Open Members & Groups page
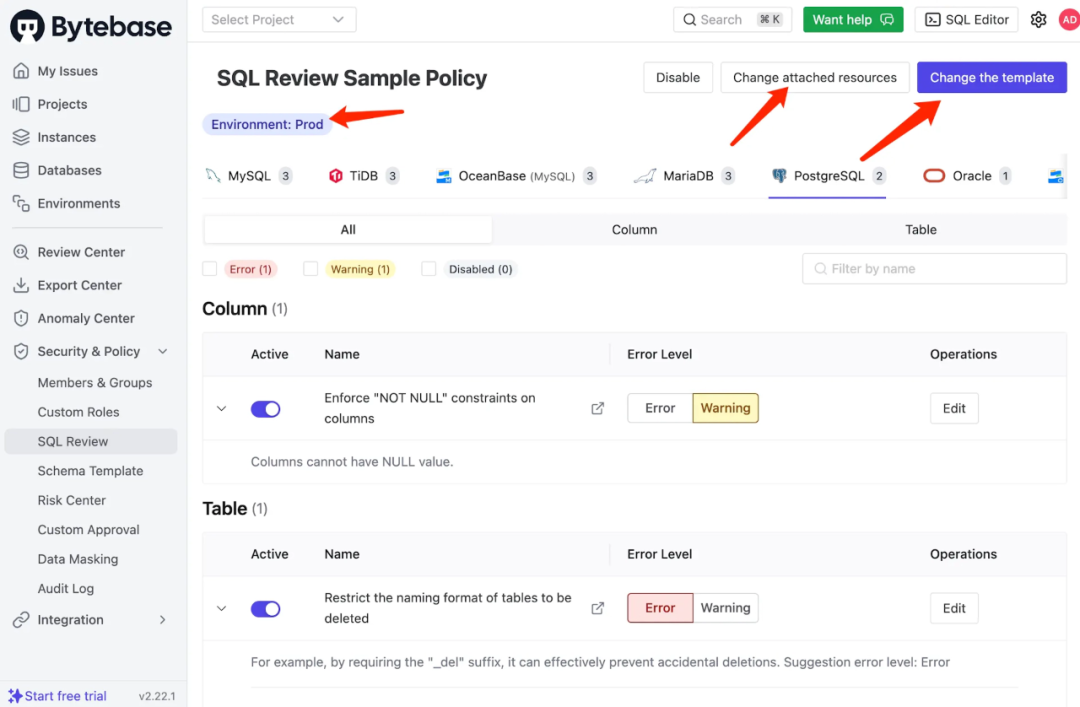 (95, 382)
